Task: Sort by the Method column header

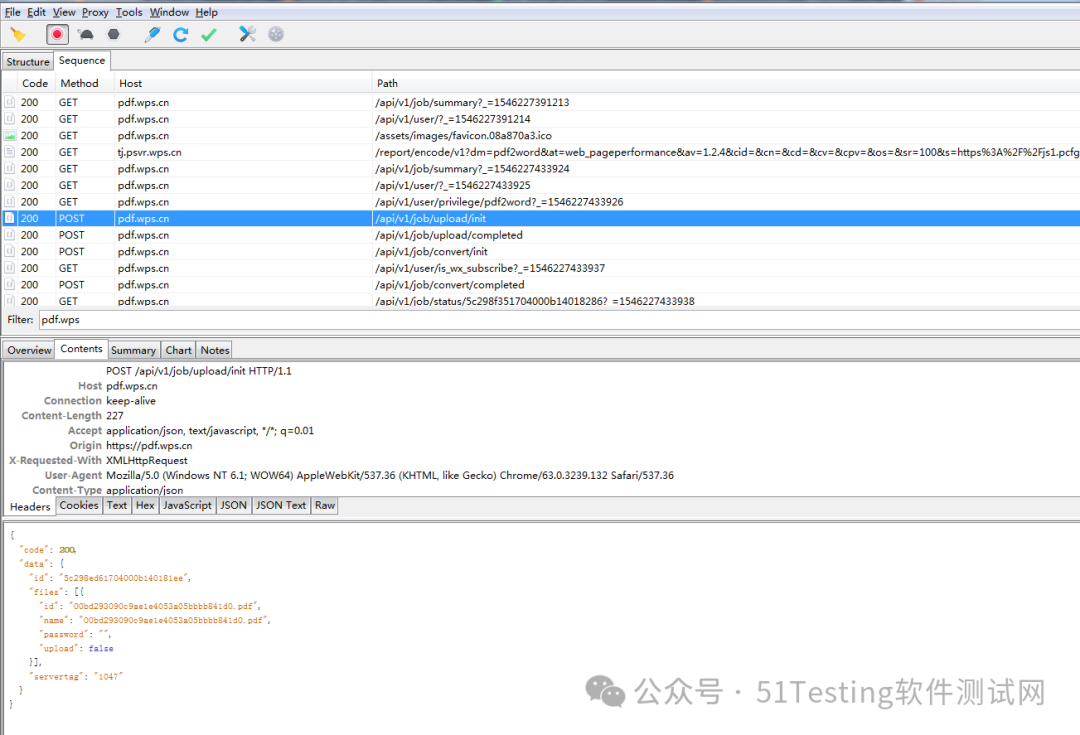Action: 79,83
